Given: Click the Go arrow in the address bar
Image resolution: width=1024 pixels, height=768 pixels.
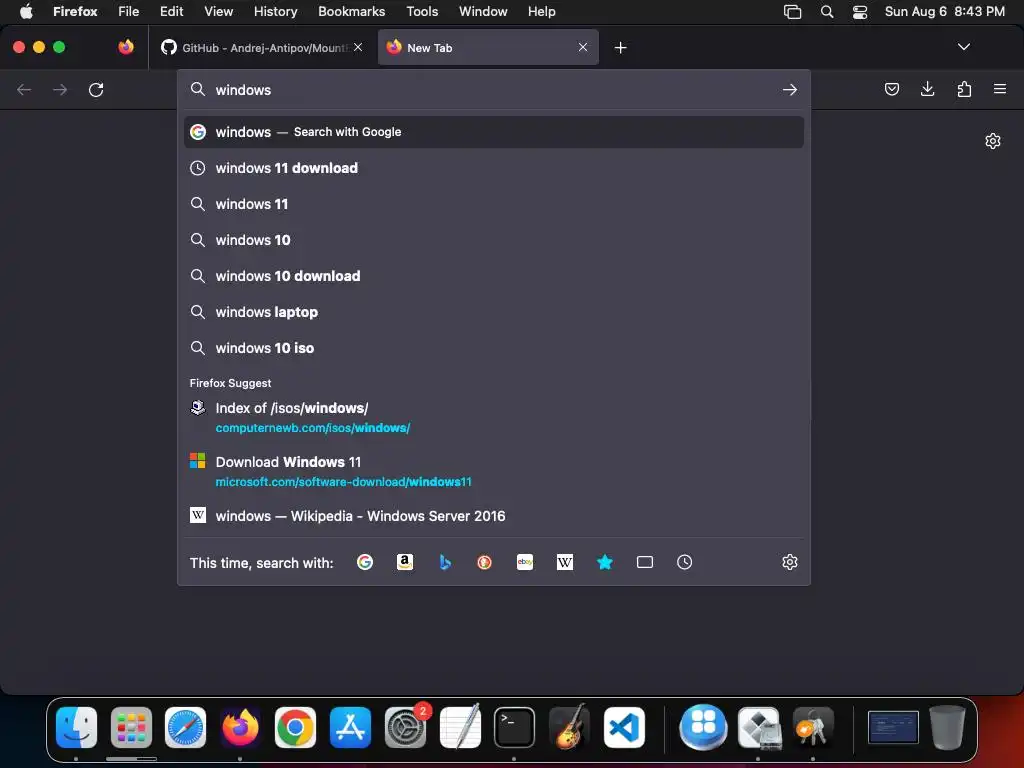Looking at the screenshot, I should click(790, 89).
